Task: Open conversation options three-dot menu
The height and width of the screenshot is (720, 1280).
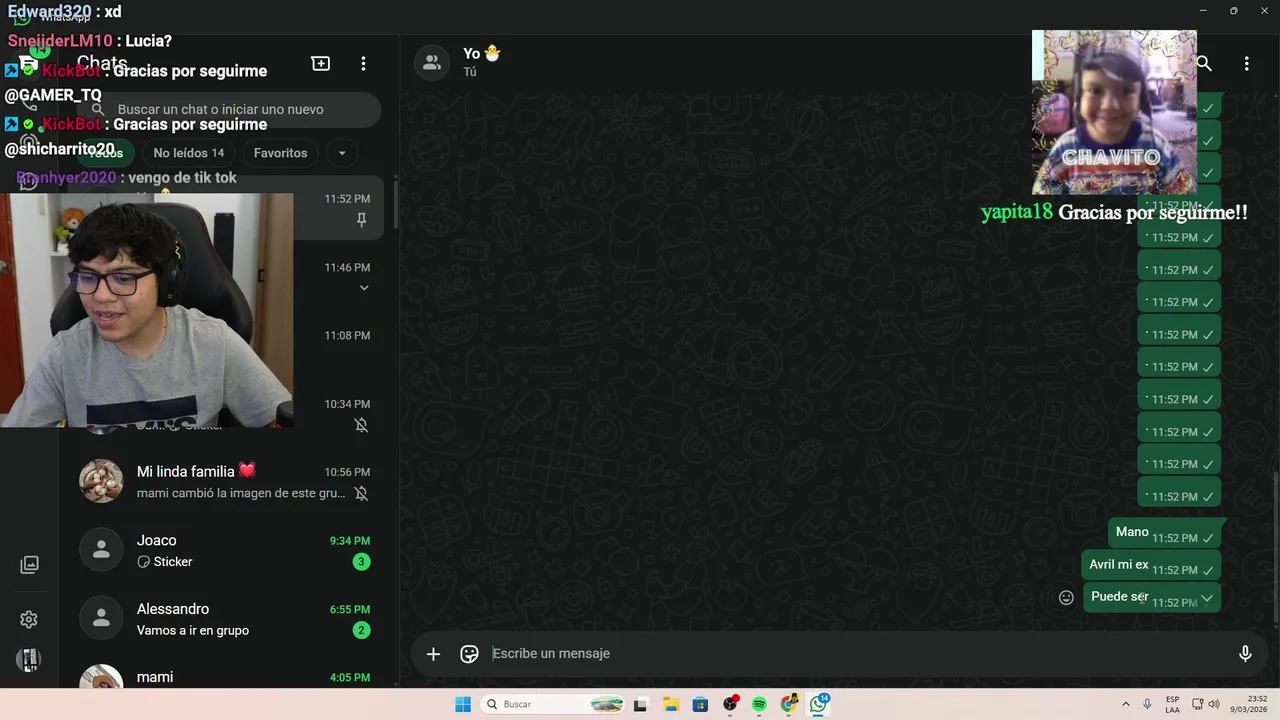Action: [x=1246, y=63]
